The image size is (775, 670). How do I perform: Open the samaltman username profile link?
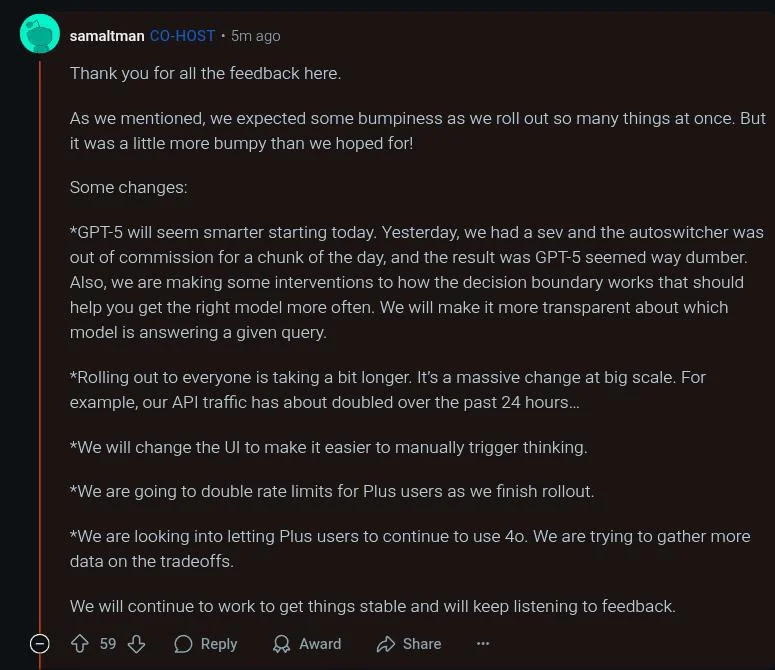(107, 36)
